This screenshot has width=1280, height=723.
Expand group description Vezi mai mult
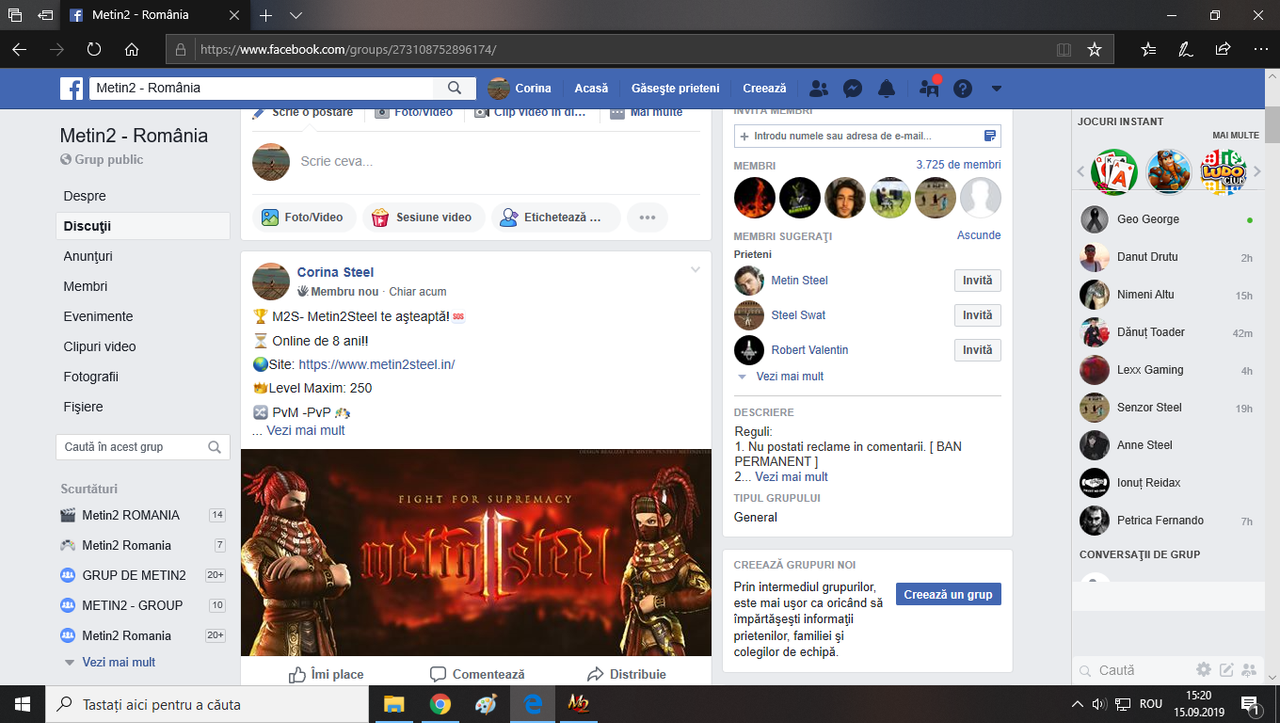coord(791,477)
